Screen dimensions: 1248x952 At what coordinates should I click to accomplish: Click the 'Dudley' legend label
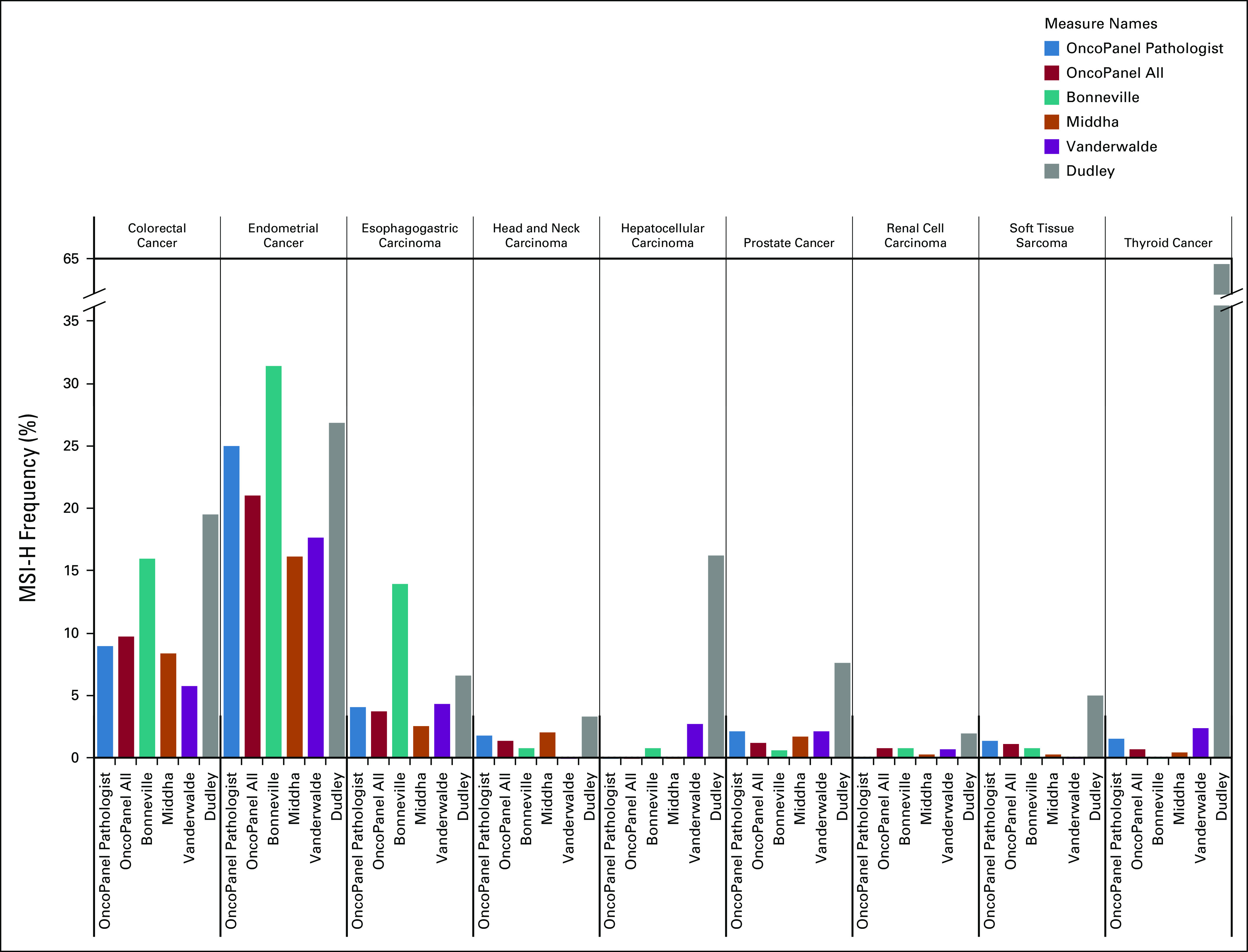coord(1090,171)
